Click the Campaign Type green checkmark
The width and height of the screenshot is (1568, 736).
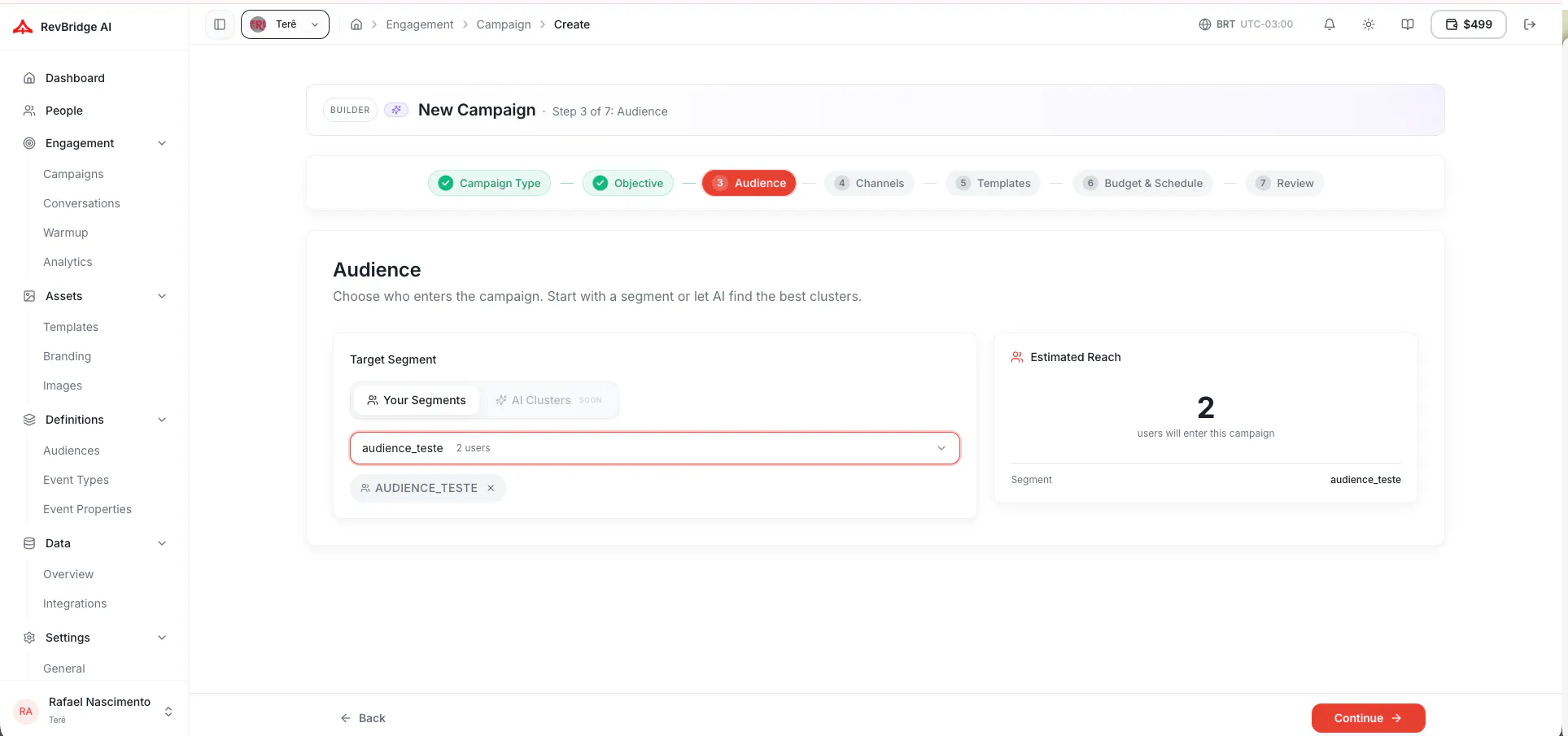446,183
